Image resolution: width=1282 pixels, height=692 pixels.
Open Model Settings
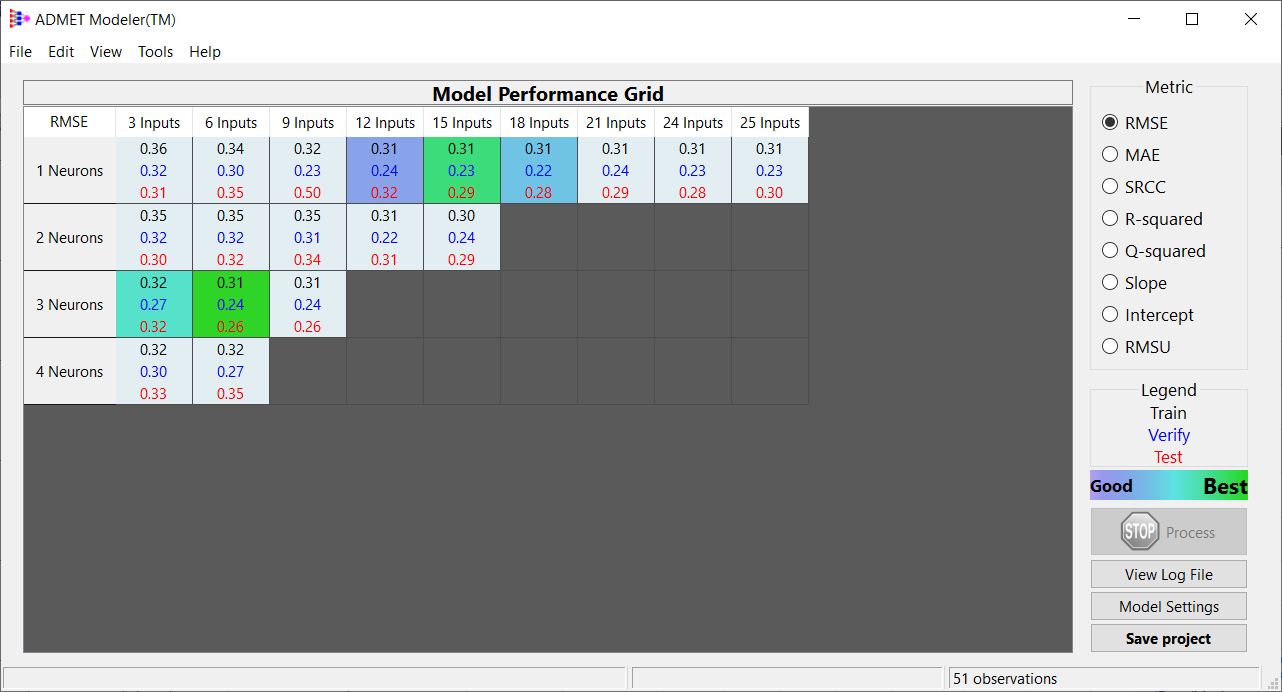1168,606
